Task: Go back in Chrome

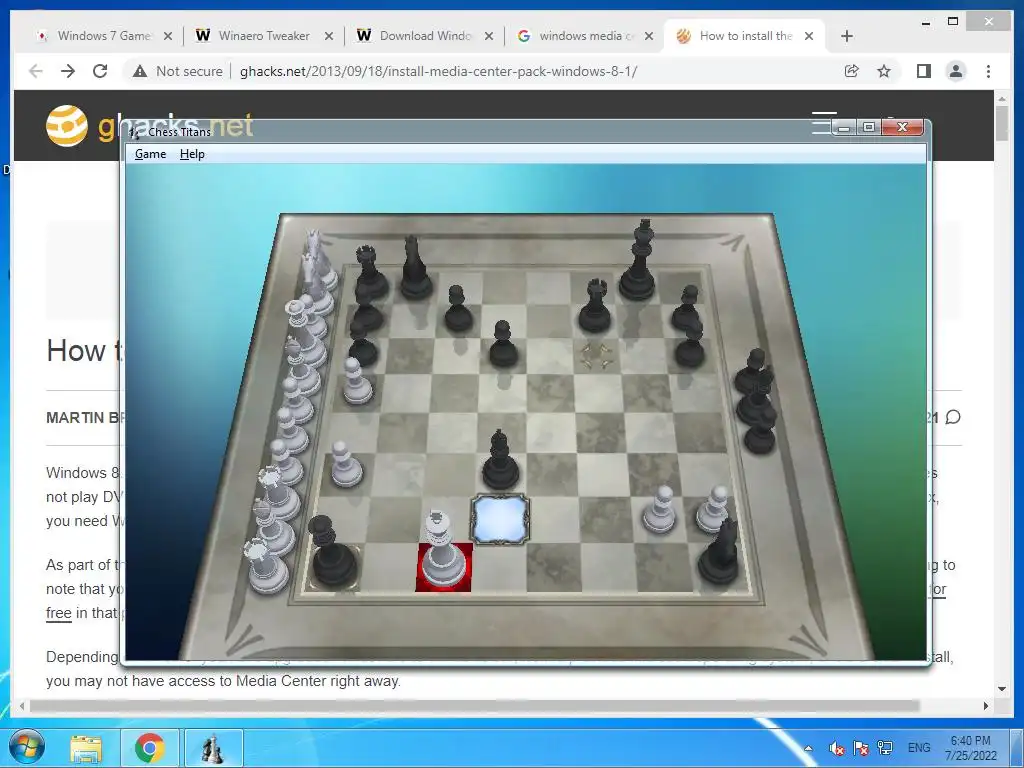Action: click(x=36, y=71)
